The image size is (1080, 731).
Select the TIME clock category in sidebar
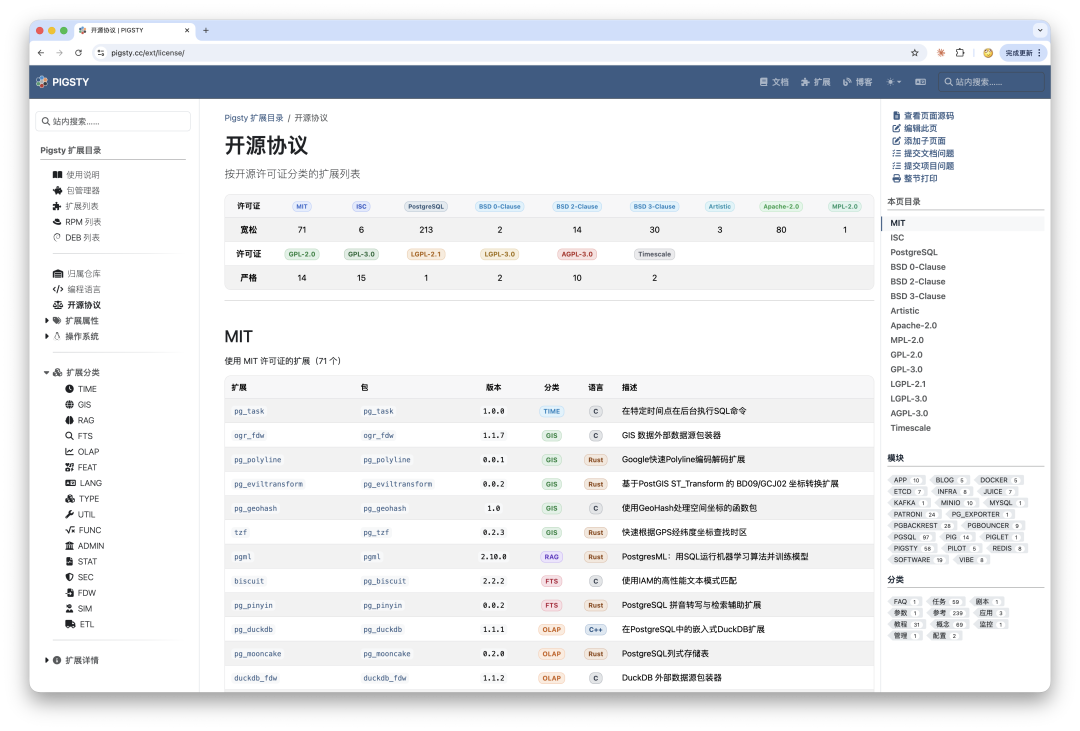pos(81,389)
